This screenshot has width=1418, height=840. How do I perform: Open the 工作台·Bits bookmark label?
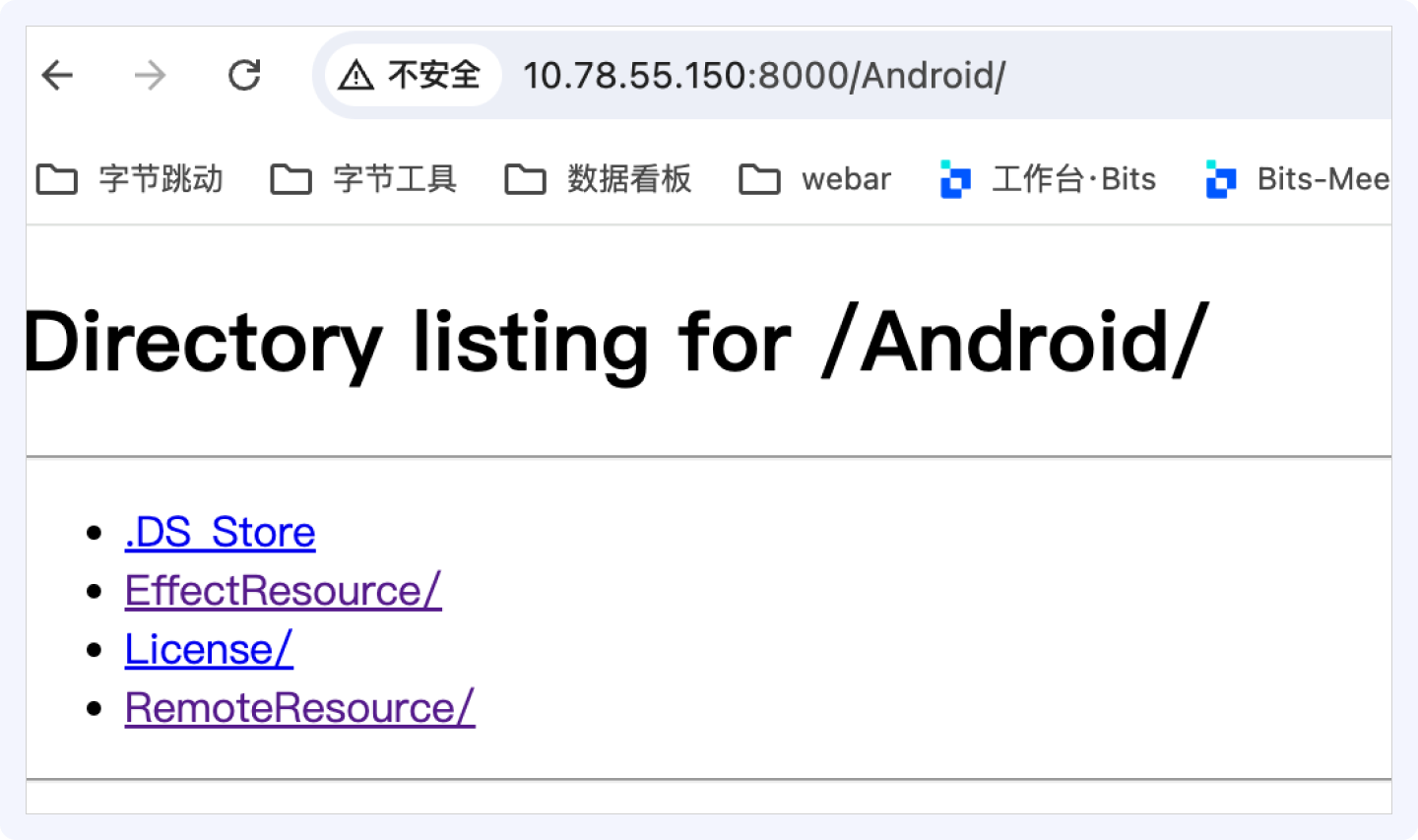coord(1074,179)
